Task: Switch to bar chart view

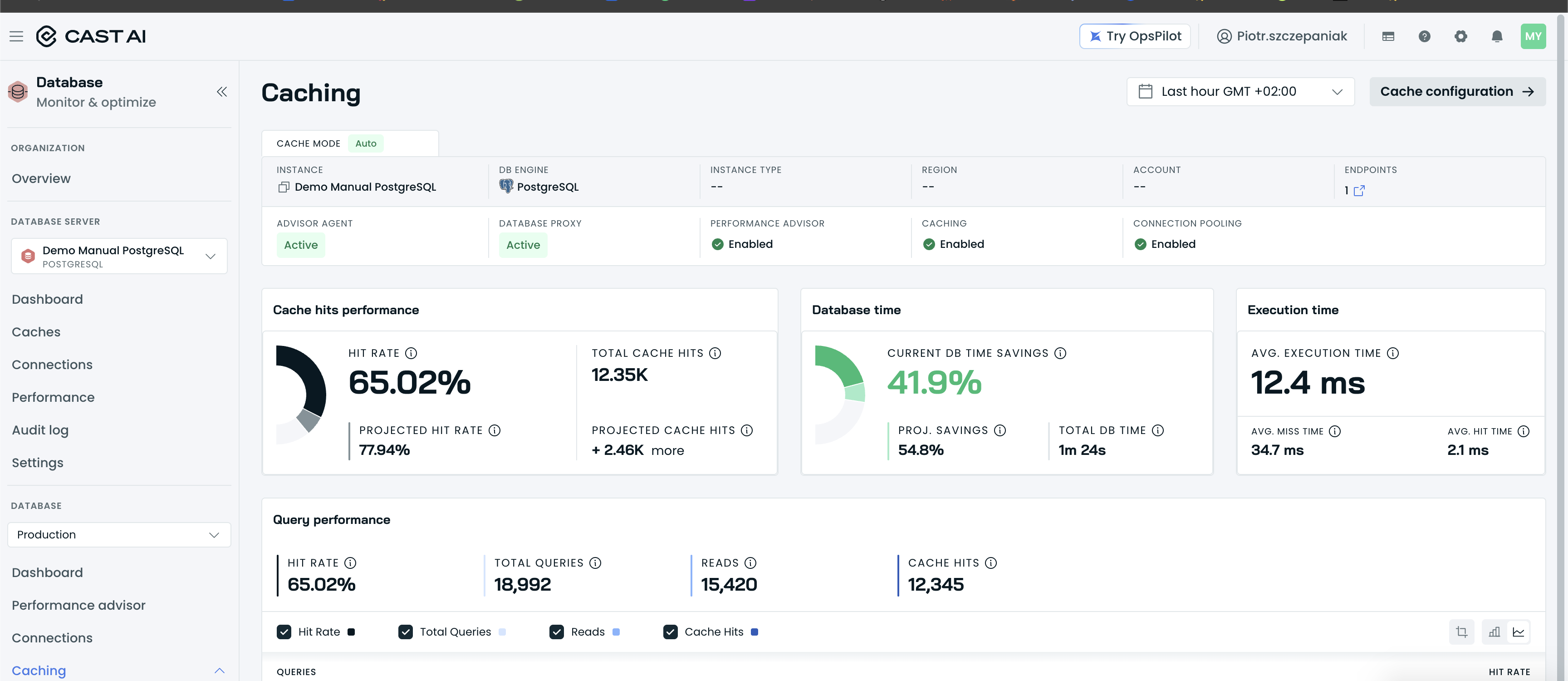Action: 1494,632
